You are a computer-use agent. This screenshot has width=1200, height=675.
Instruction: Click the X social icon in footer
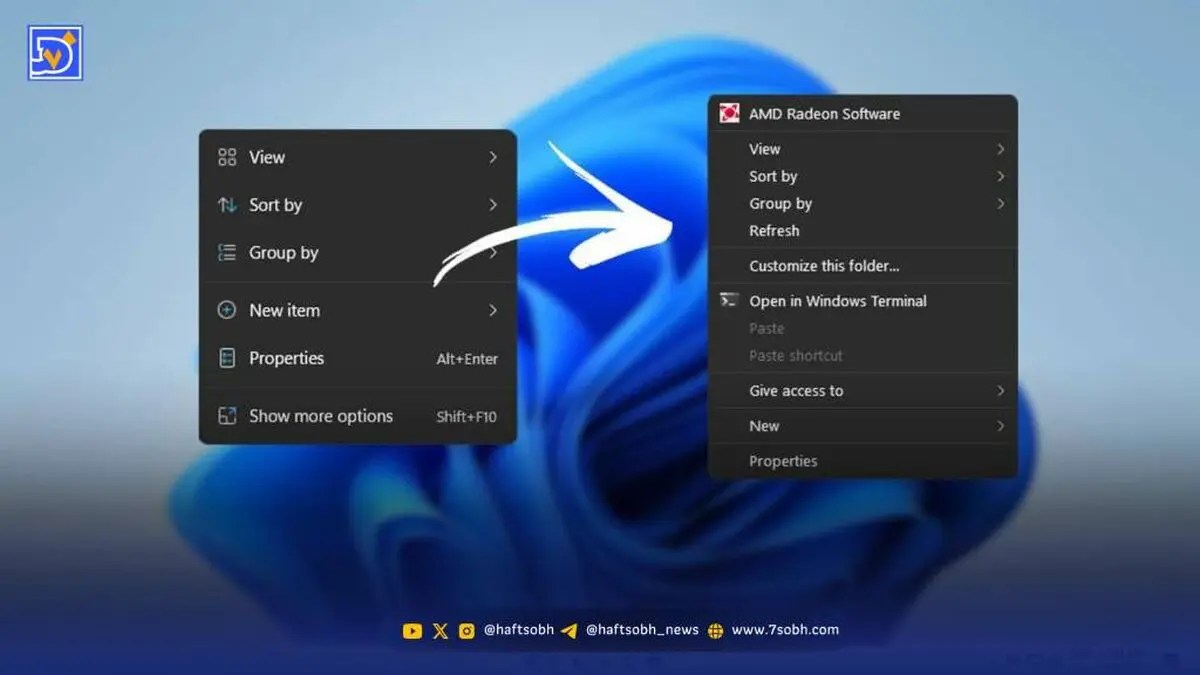[441, 631]
